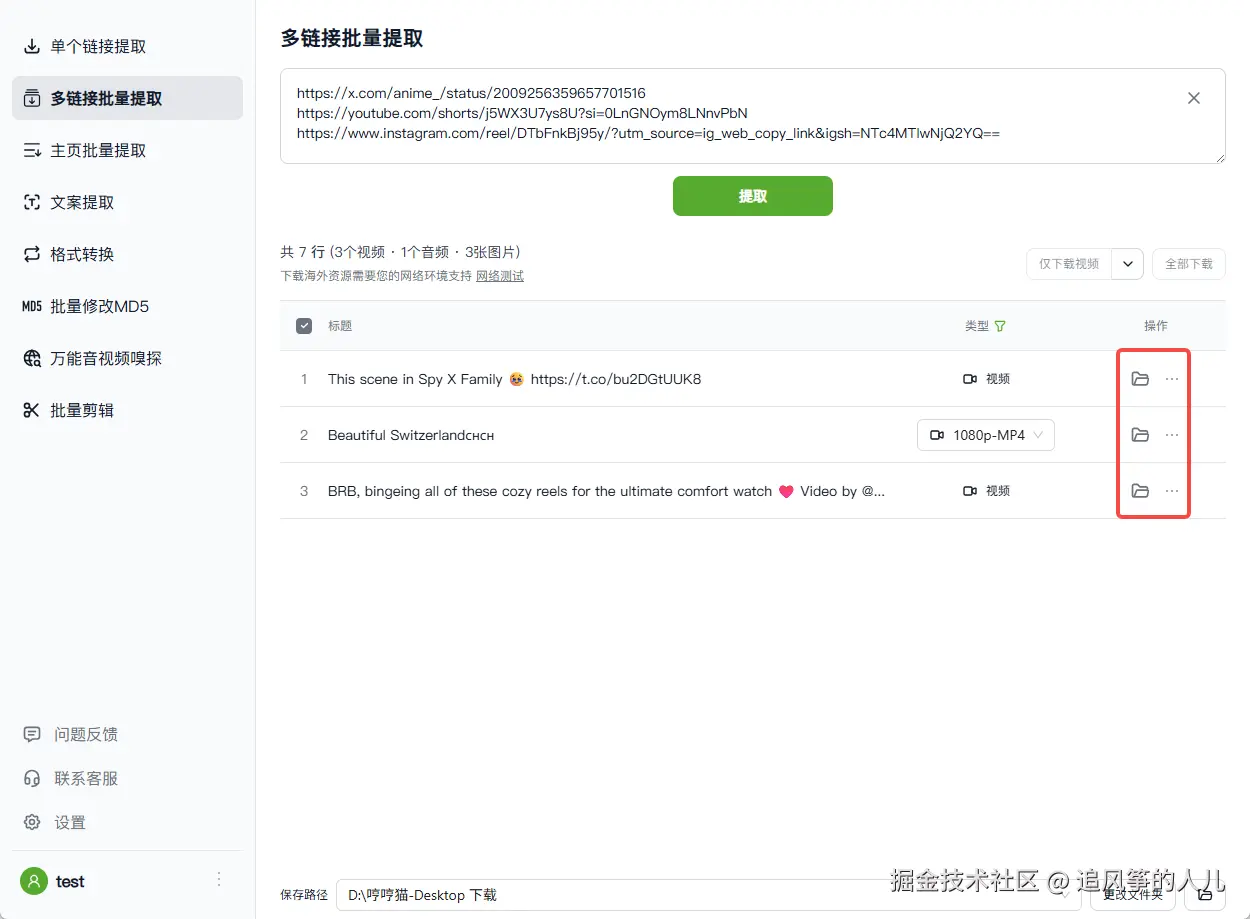
Task: Click the green 提取 button
Action: [752, 196]
